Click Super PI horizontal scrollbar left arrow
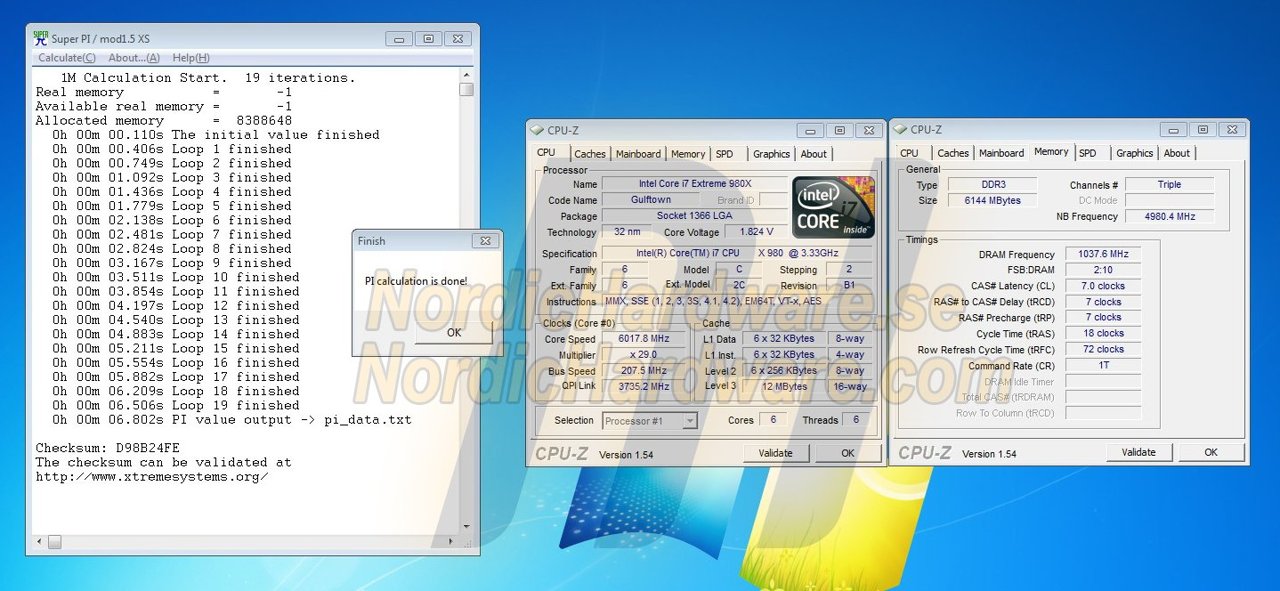This screenshot has width=1280, height=591. 39,541
